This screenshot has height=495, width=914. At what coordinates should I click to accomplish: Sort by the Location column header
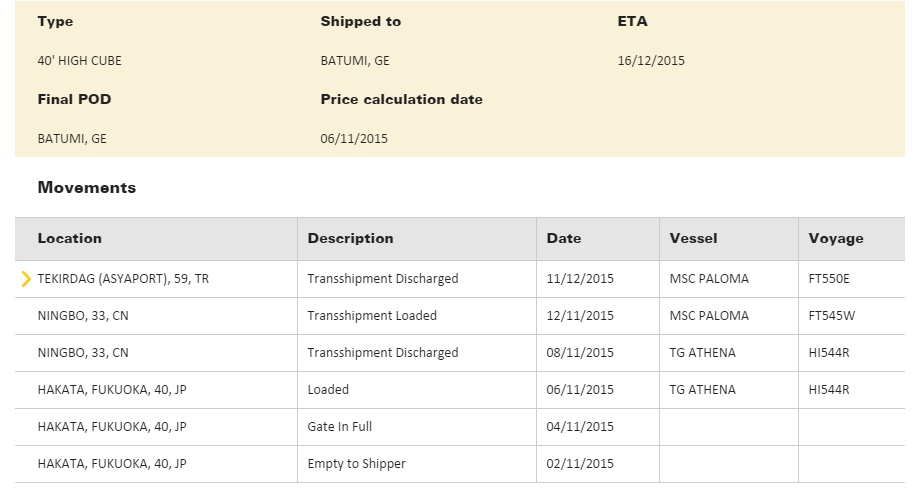(x=70, y=238)
